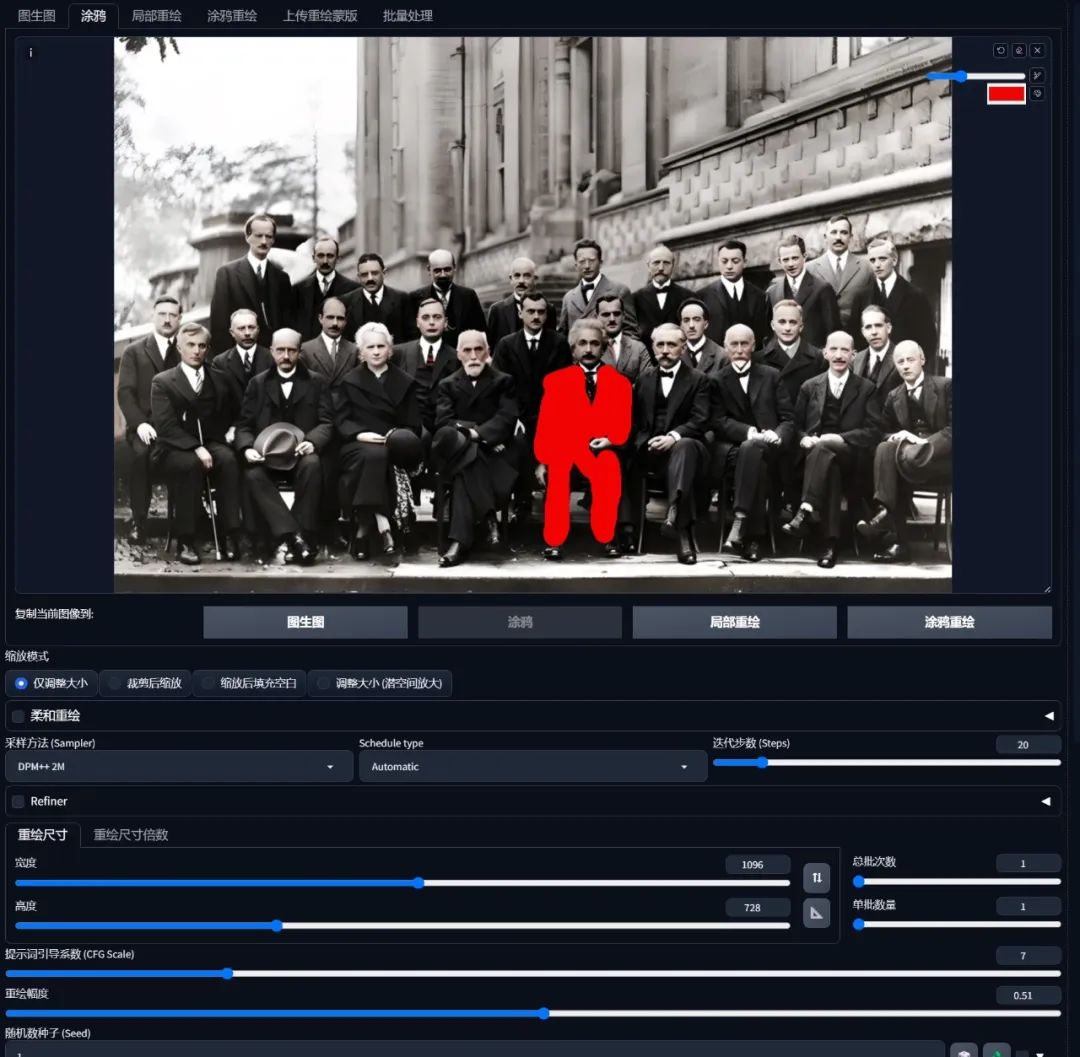Switch to the 图生图 tab

pyautogui.click(x=37, y=16)
